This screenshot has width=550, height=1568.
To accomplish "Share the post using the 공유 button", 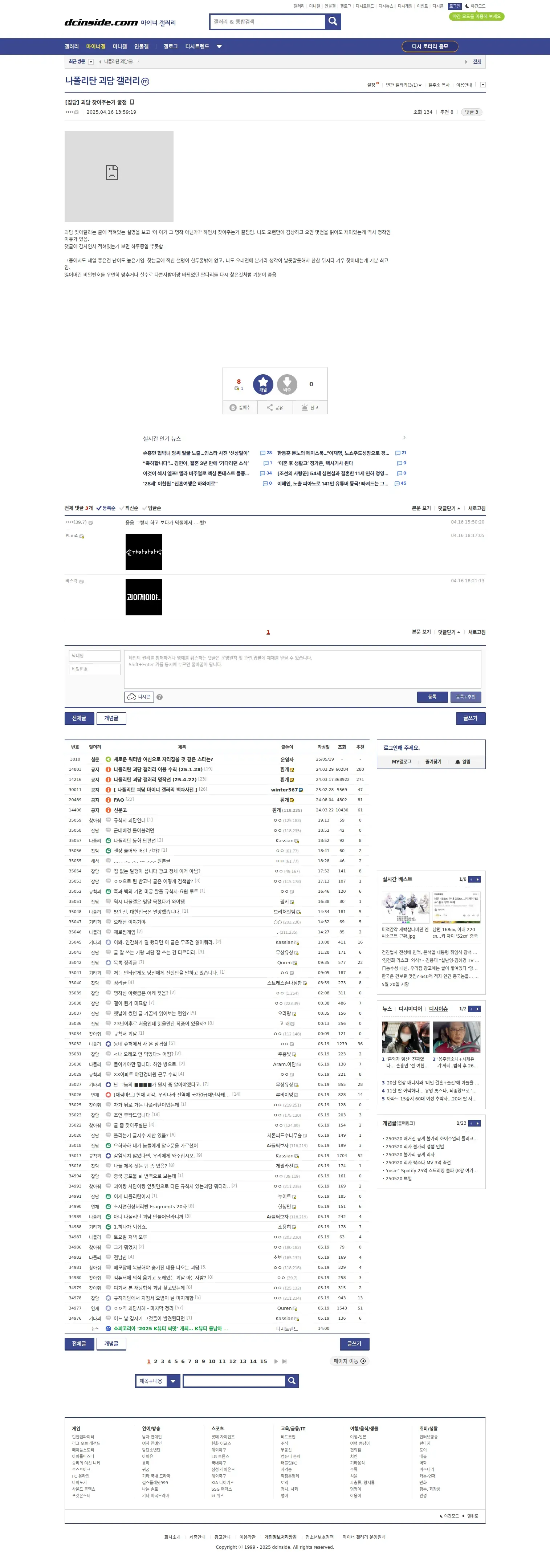I will [x=275, y=408].
